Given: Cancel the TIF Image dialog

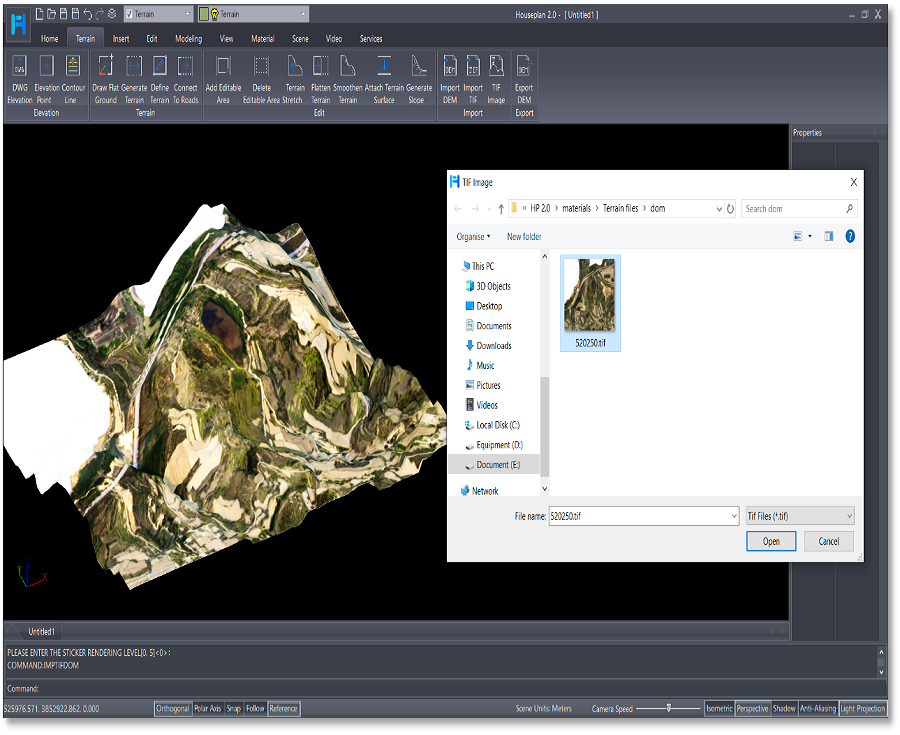Looking at the screenshot, I should 829,540.
